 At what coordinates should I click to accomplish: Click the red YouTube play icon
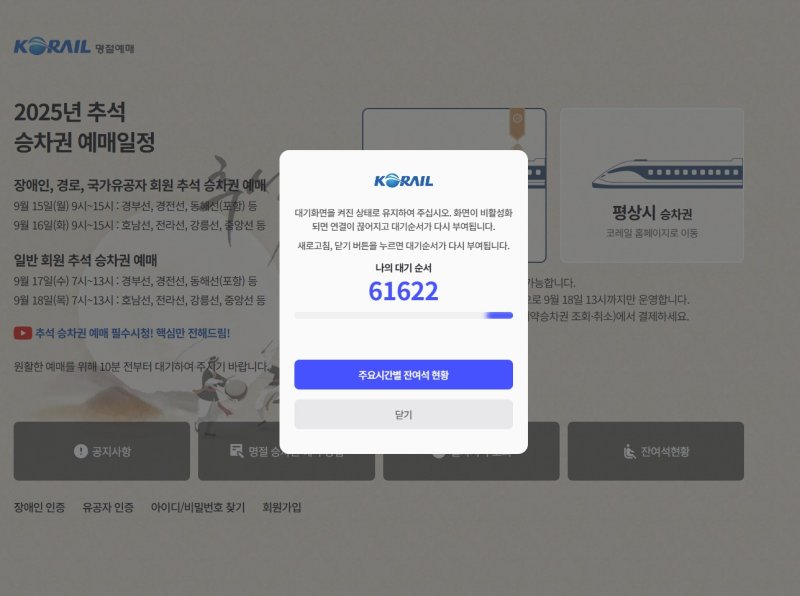click(x=22, y=333)
